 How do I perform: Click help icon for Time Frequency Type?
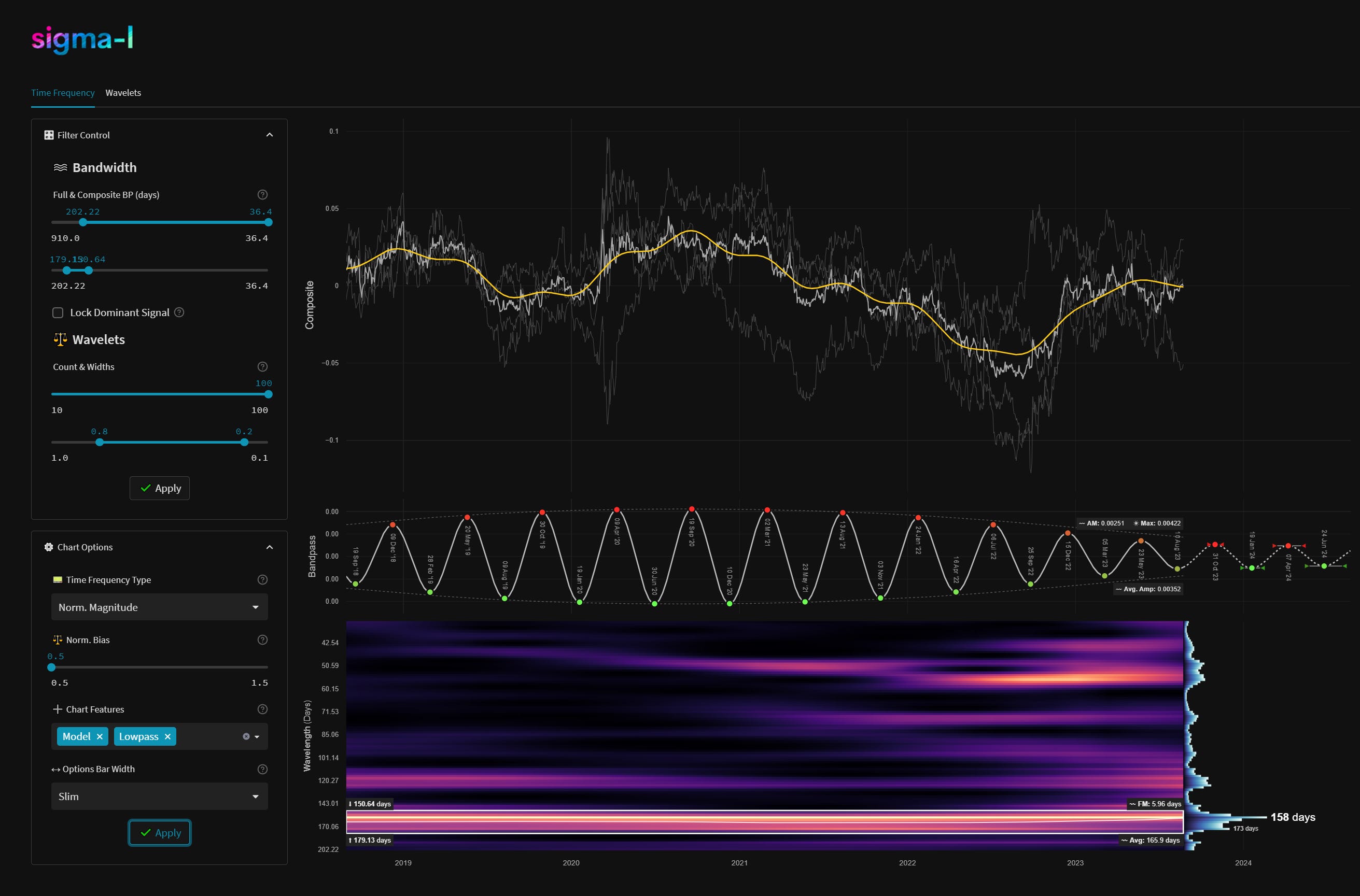262,579
